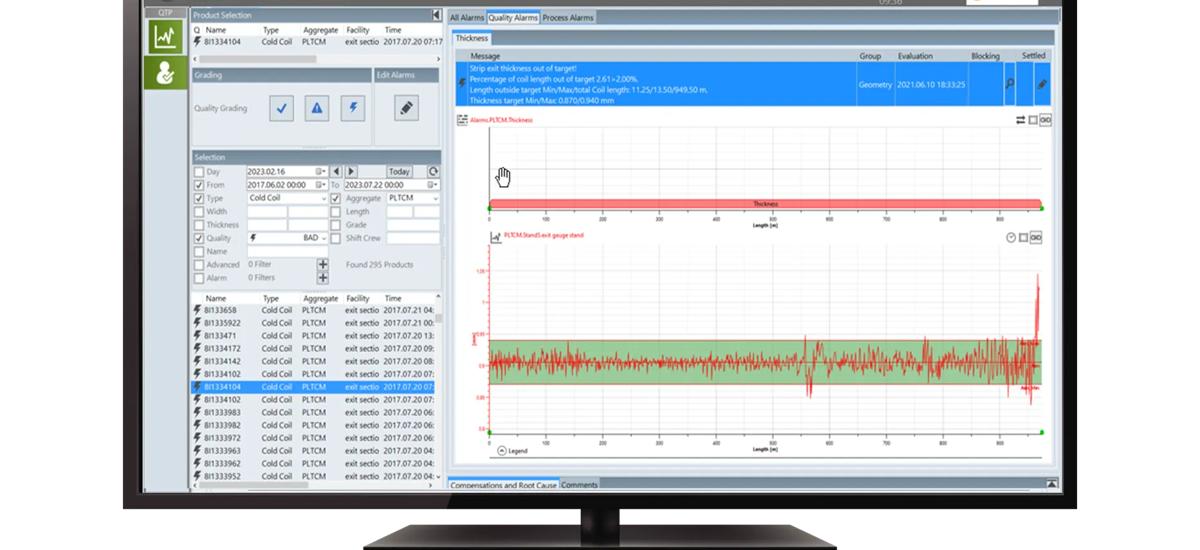This screenshot has width=1200, height=550.
Task: Click magnifier icon in the alarm row
Action: coord(1009,84)
